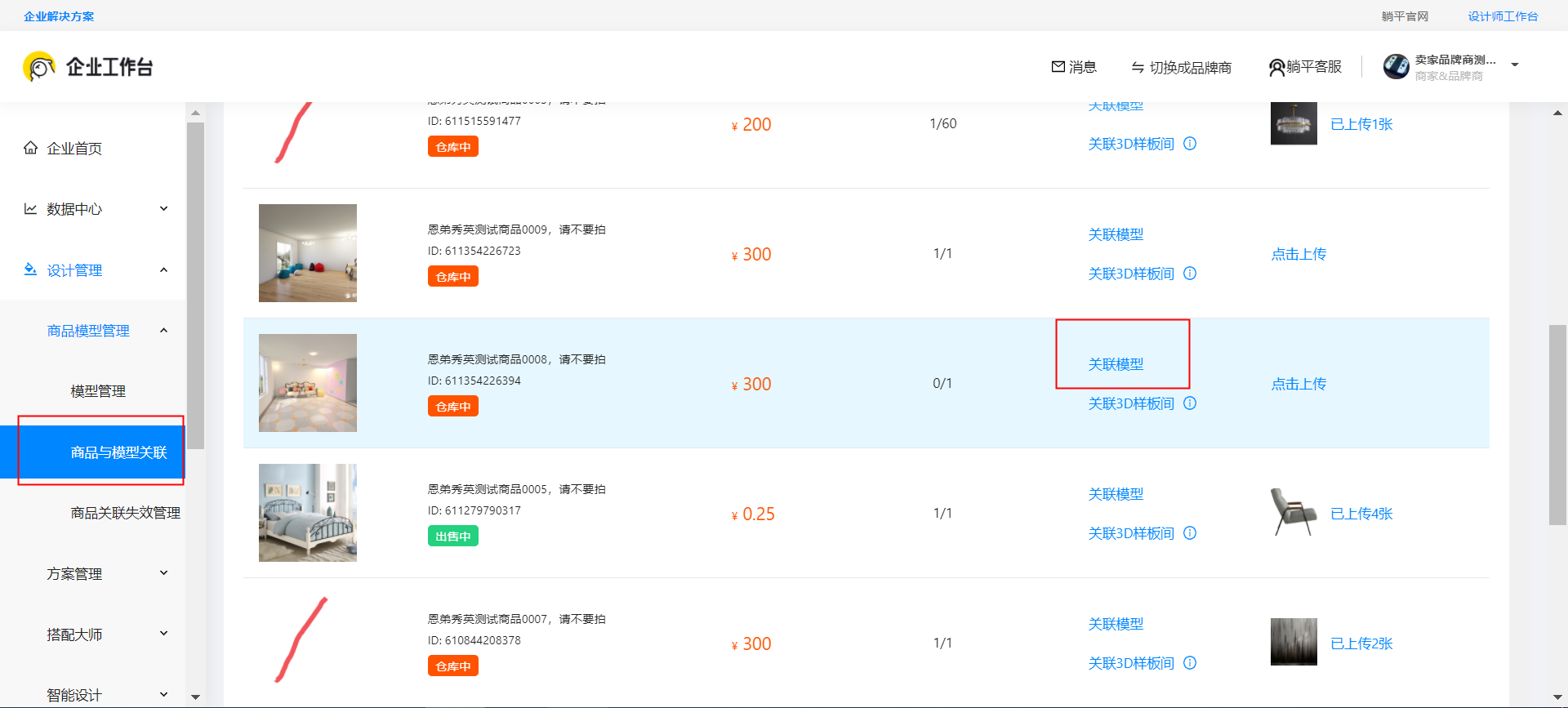The height and width of the screenshot is (708, 1568).
Task: Expand the 数据中心 menu
Action: 163,209
